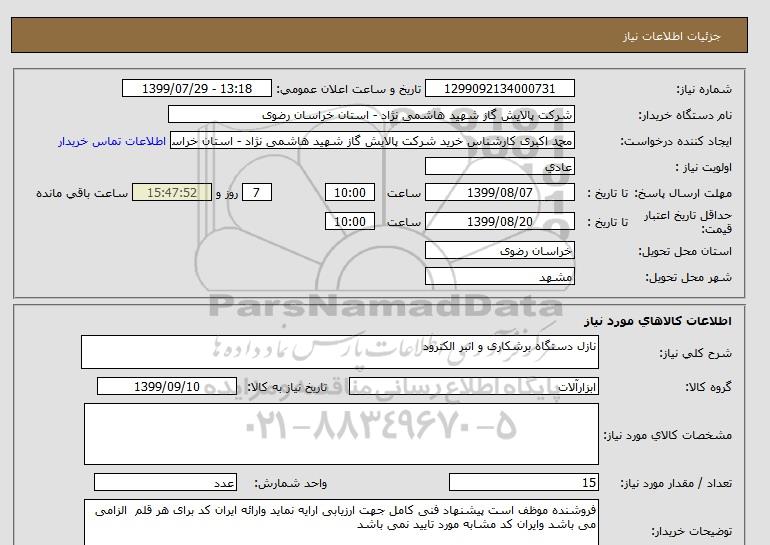Click the مهلت ارسال پاسخ label
Screen dimensions: 770x545
pos(684,193)
